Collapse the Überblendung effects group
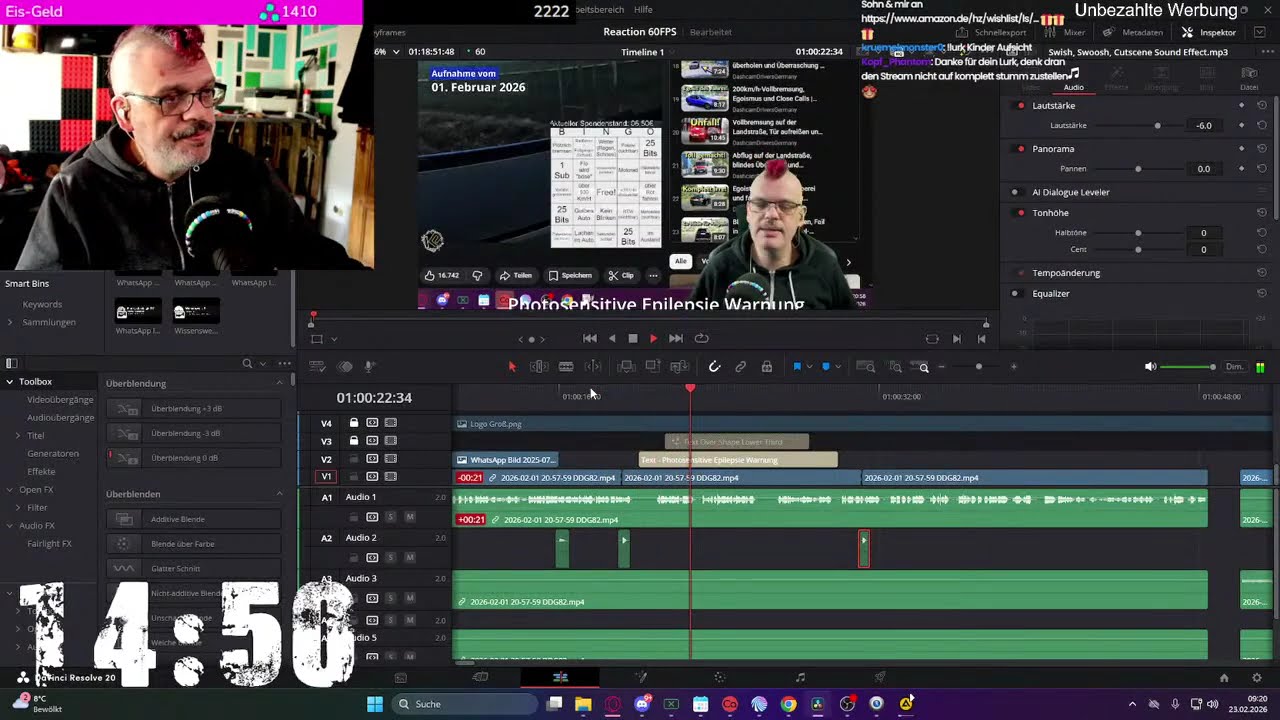1280x720 pixels. (279, 383)
